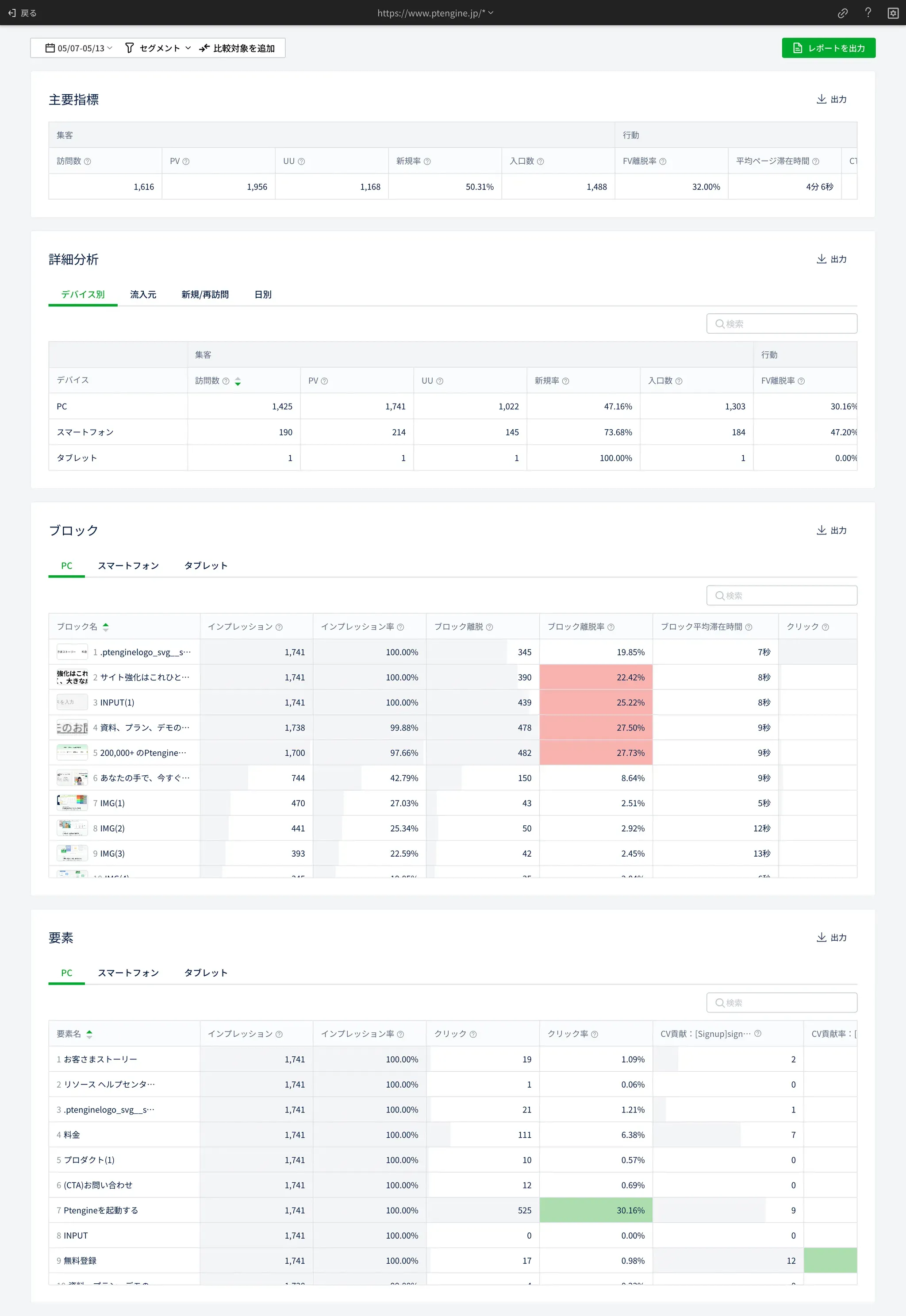The height and width of the screenshot is (1316, 906).
Task: Click 主要指標 export download icon
Action: [x=821, y=100]
